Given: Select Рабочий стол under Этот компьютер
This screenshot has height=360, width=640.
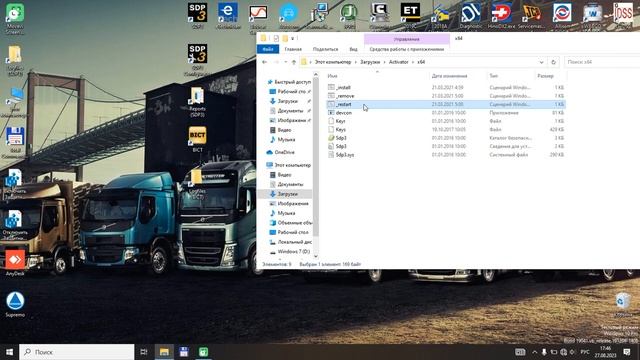Looking at the screenshot, I should click(x=289, y=232).
